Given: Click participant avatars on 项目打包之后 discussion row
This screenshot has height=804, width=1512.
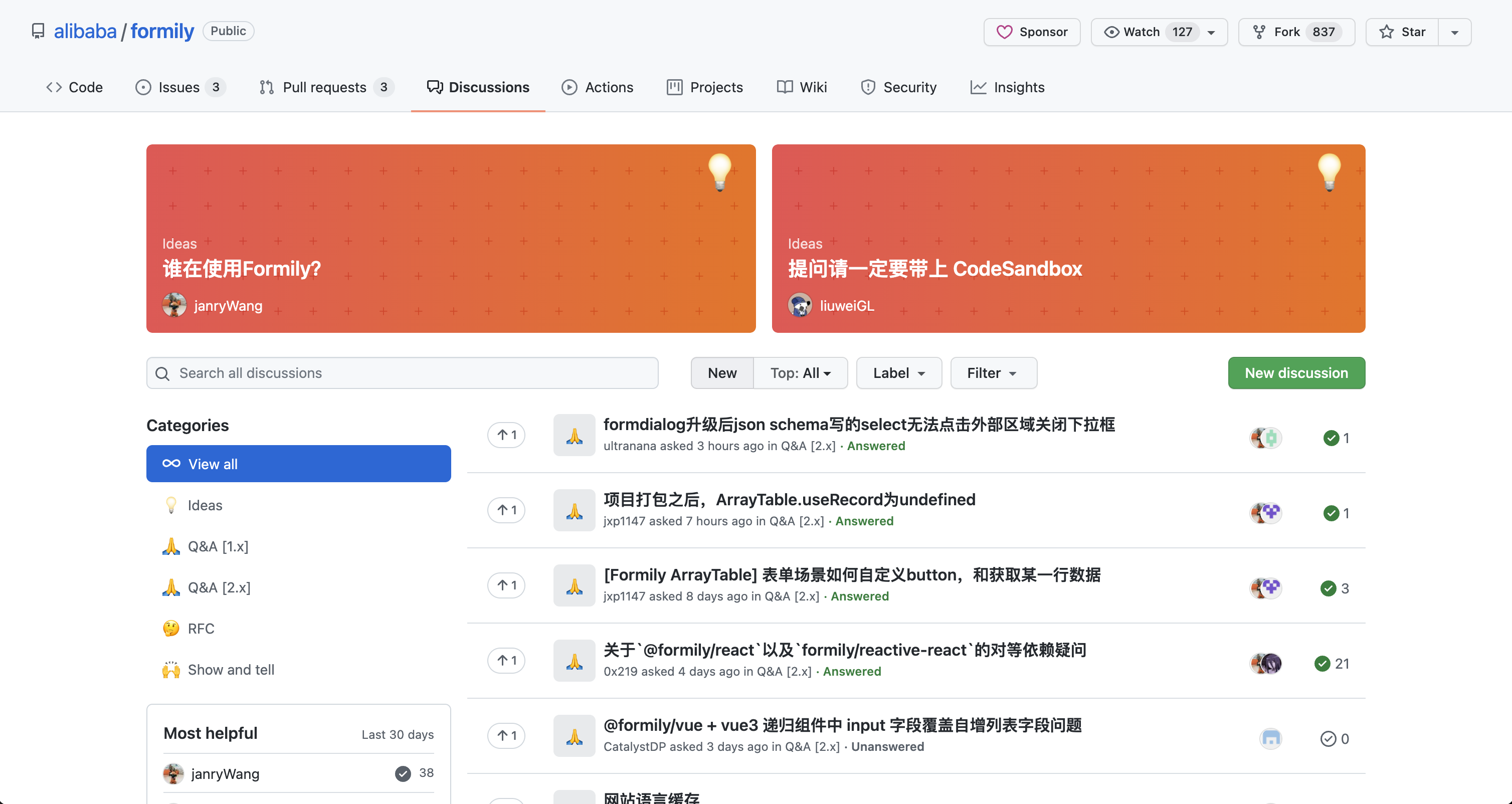Looking at the screenshot, I should point(1266,513).
